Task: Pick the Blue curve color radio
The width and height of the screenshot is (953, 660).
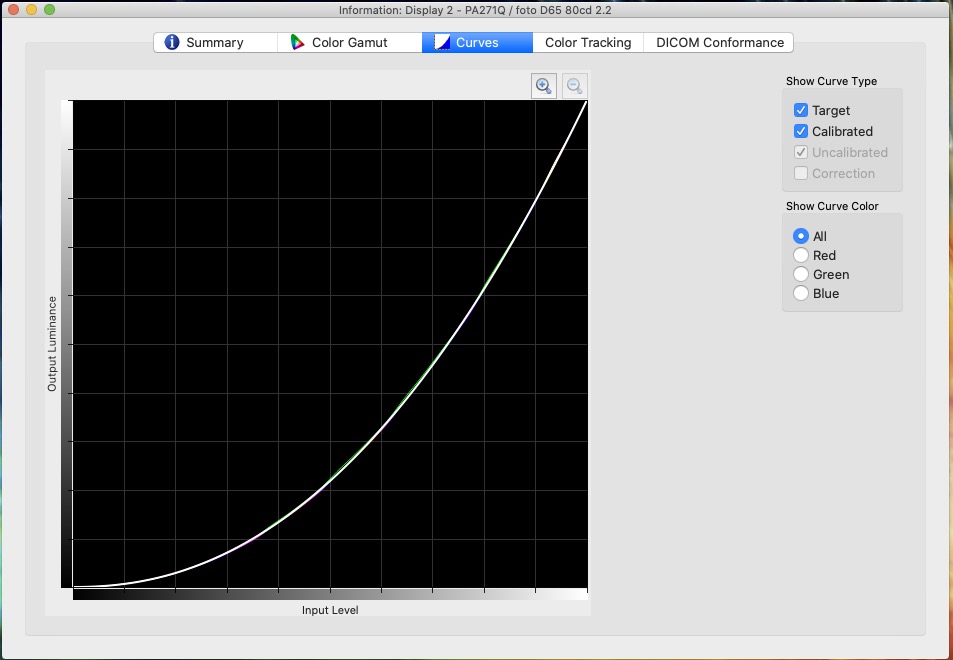Action: point(801,294)
